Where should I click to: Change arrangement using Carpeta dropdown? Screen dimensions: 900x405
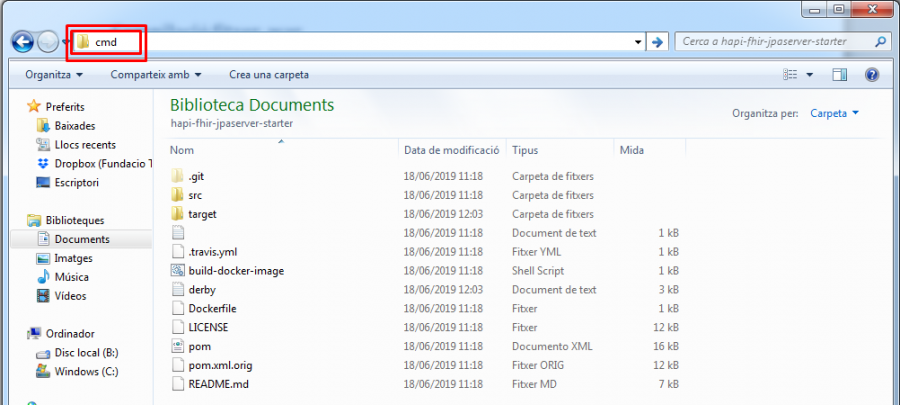pyautogui.click(x=834, y=113)
